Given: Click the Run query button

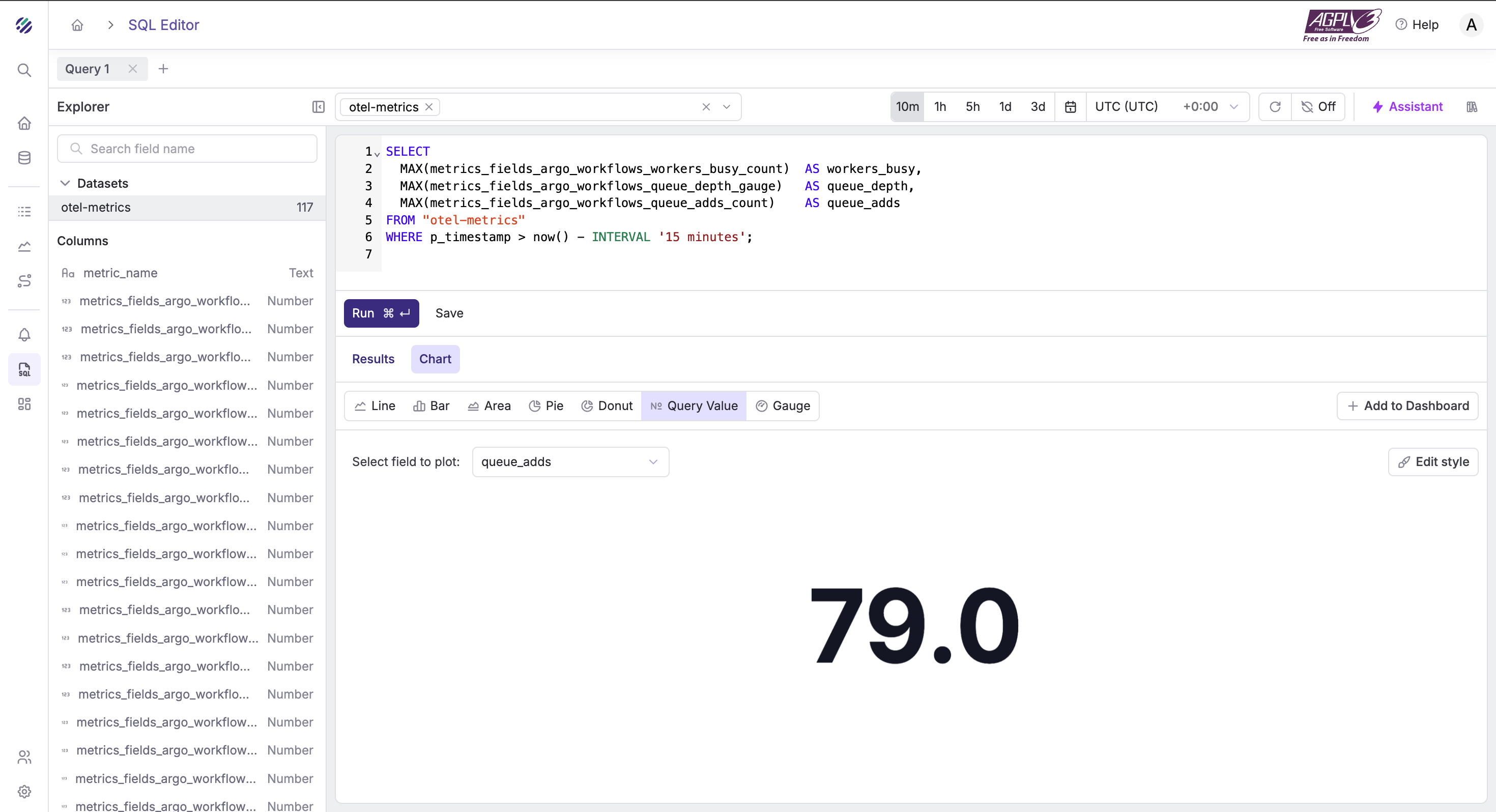Looking at the screenshot, I should 381,313.
